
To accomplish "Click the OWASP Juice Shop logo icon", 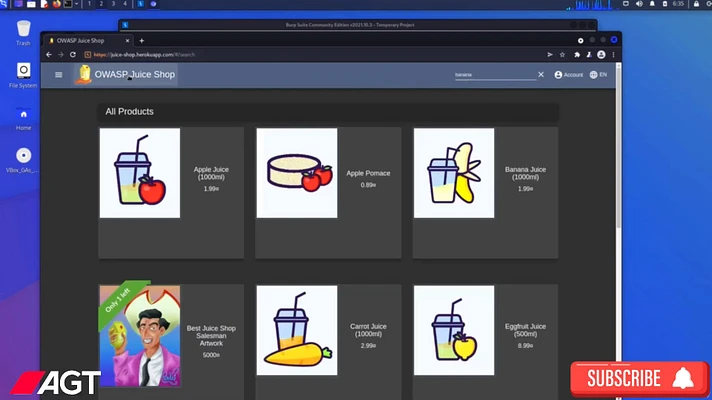I will [84, 74].
